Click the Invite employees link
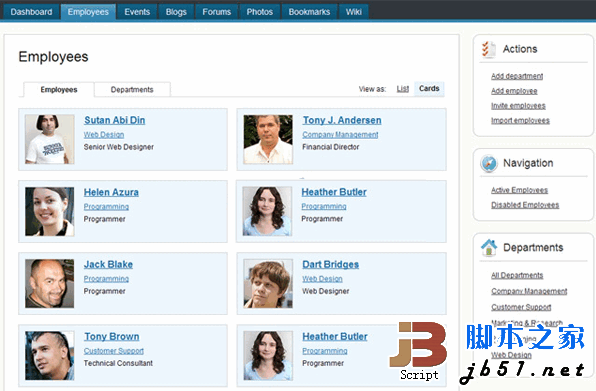The width and height of the screenshot is (596, 391). coord(518,106)
